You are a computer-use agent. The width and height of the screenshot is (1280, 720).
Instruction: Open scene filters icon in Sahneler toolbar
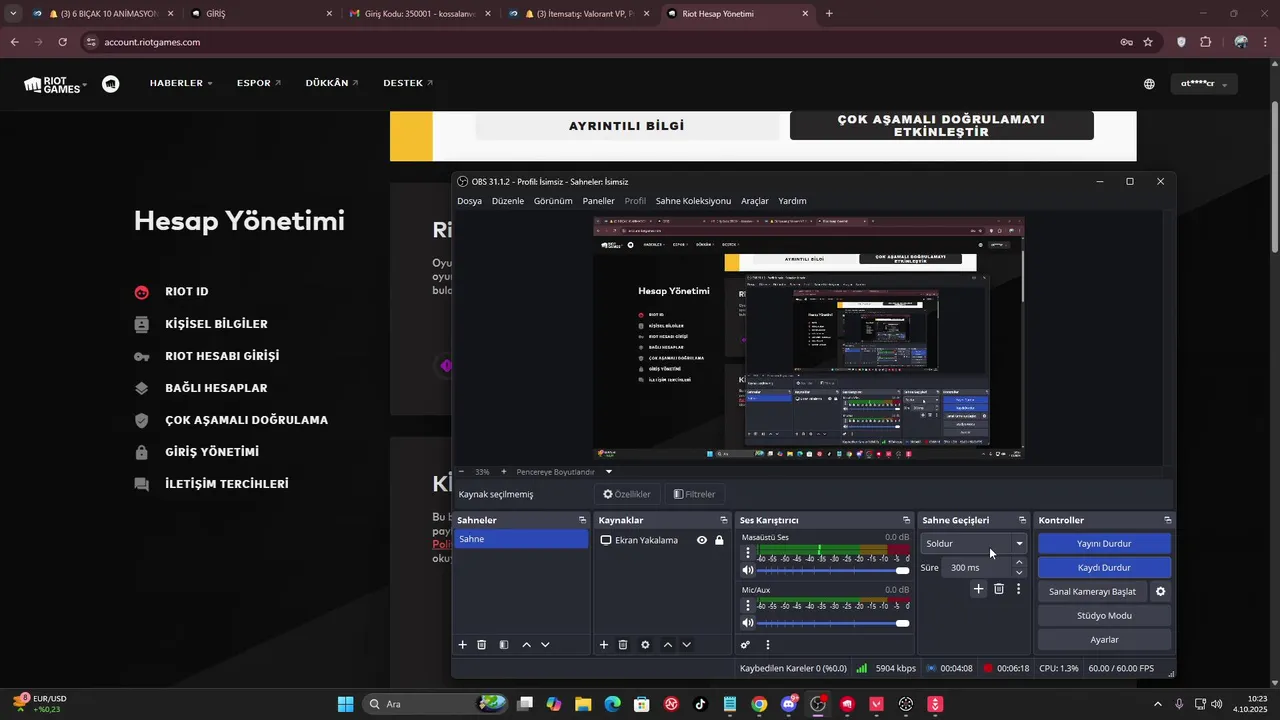pos(504,645)
